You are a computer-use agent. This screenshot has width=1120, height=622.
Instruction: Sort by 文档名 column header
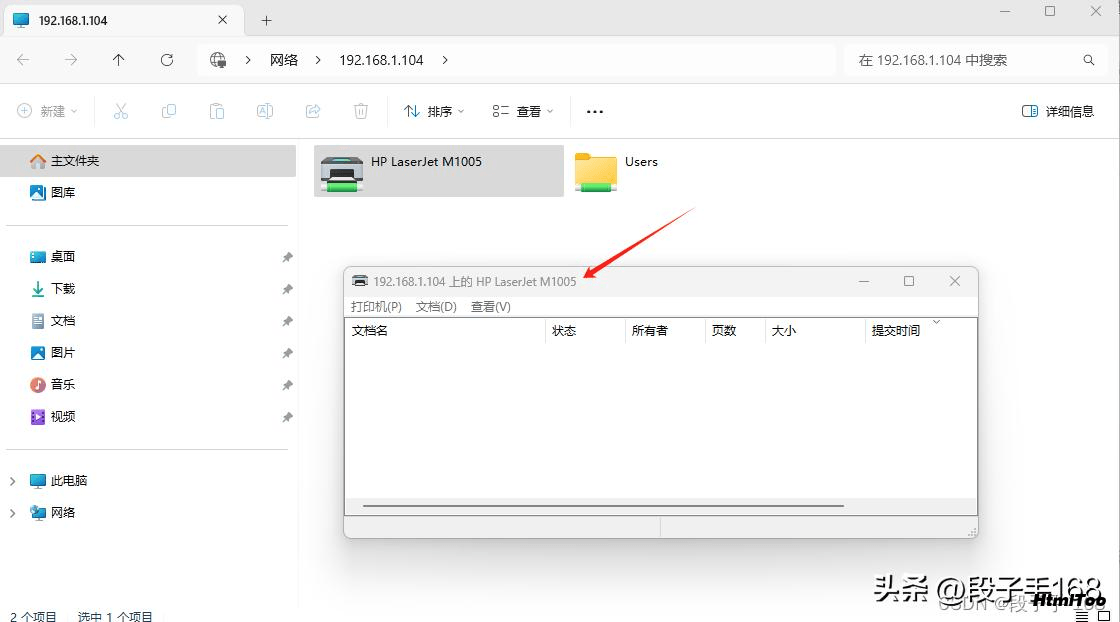(445, 331)
